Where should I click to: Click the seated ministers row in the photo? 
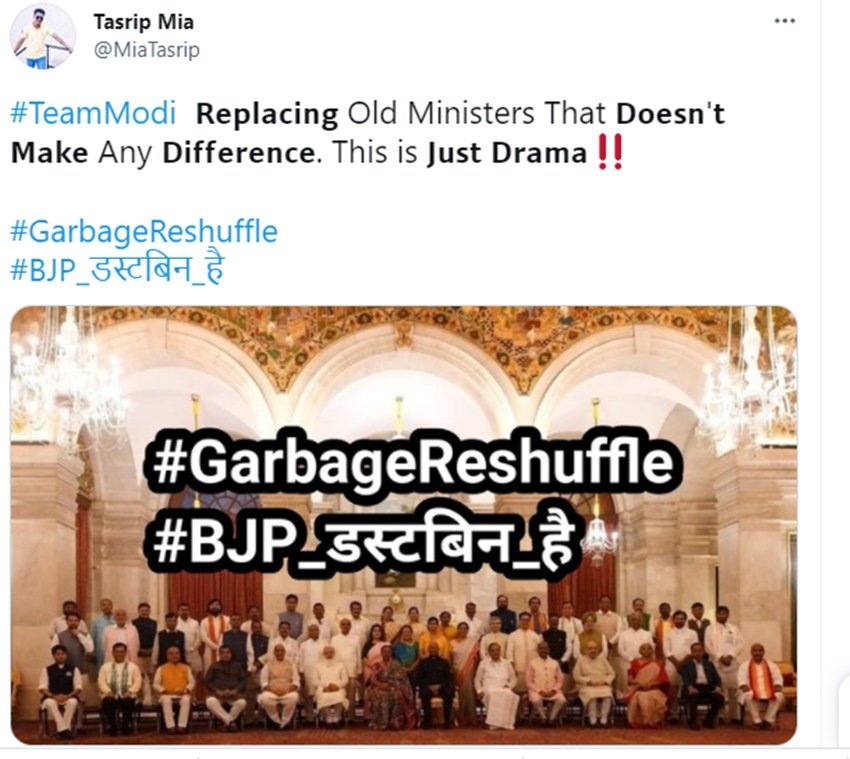[410, 684]
